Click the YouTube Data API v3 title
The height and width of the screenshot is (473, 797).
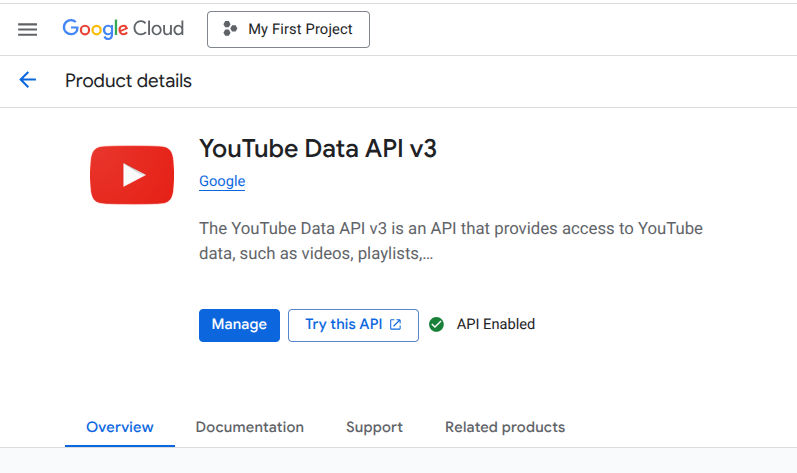(x=318, y=148)
